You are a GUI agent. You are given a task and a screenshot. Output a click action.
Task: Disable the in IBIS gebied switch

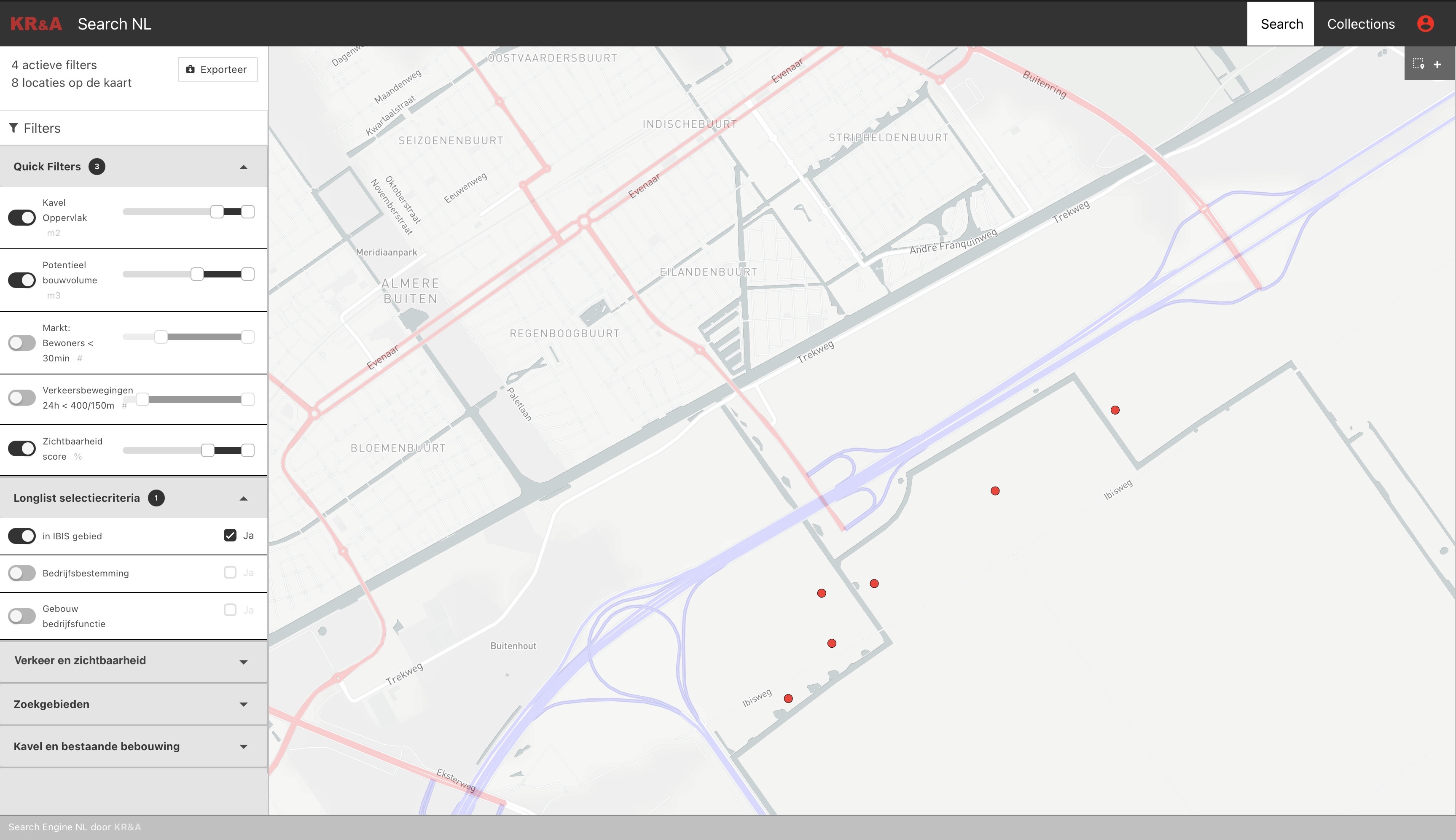[22, 536]
